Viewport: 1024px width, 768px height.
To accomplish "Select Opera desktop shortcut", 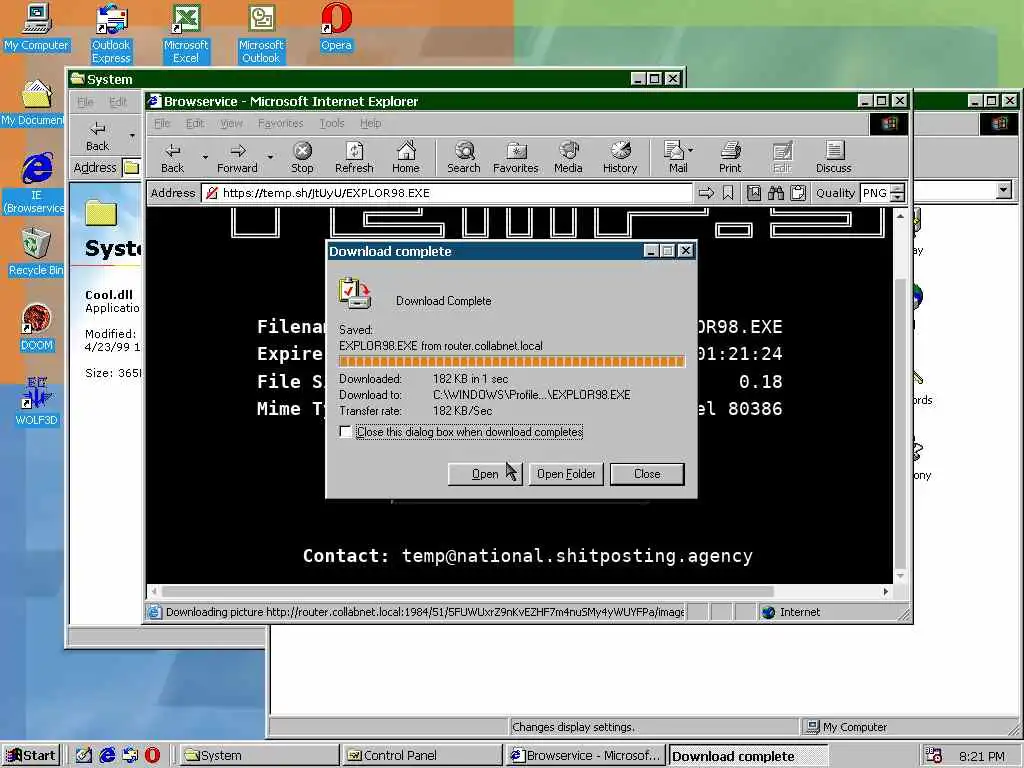I will pyautogui.click(x=336, y=27).
